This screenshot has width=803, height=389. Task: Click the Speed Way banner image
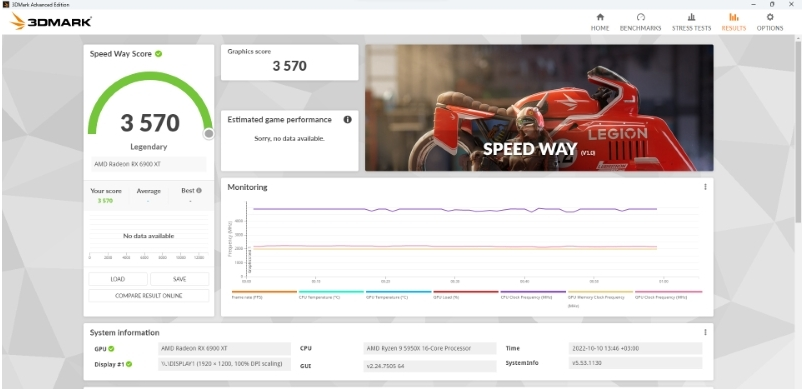539,107
